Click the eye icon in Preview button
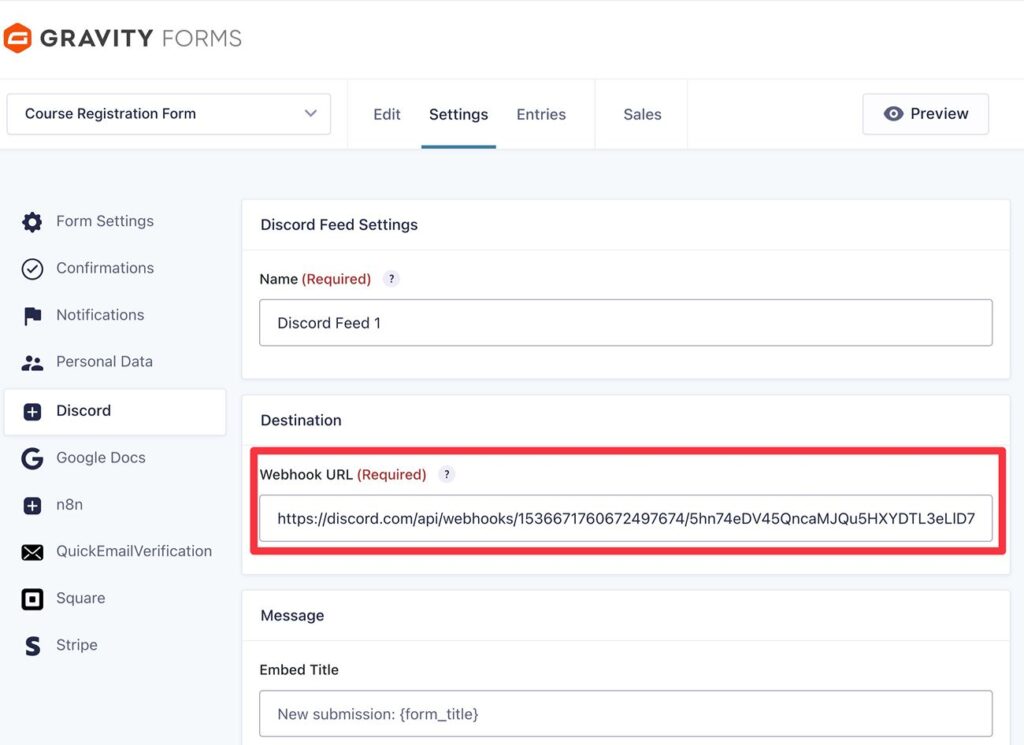The height and width of the screenshot is (745, 1024). pyautogui.click(x=893, y=114)
